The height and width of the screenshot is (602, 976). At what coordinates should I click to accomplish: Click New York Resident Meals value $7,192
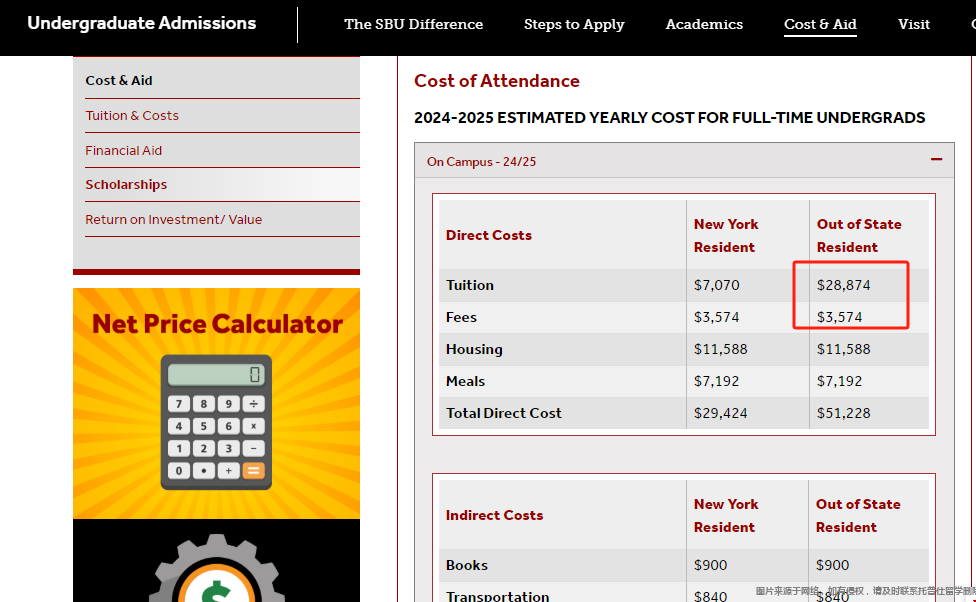[716, 381]
